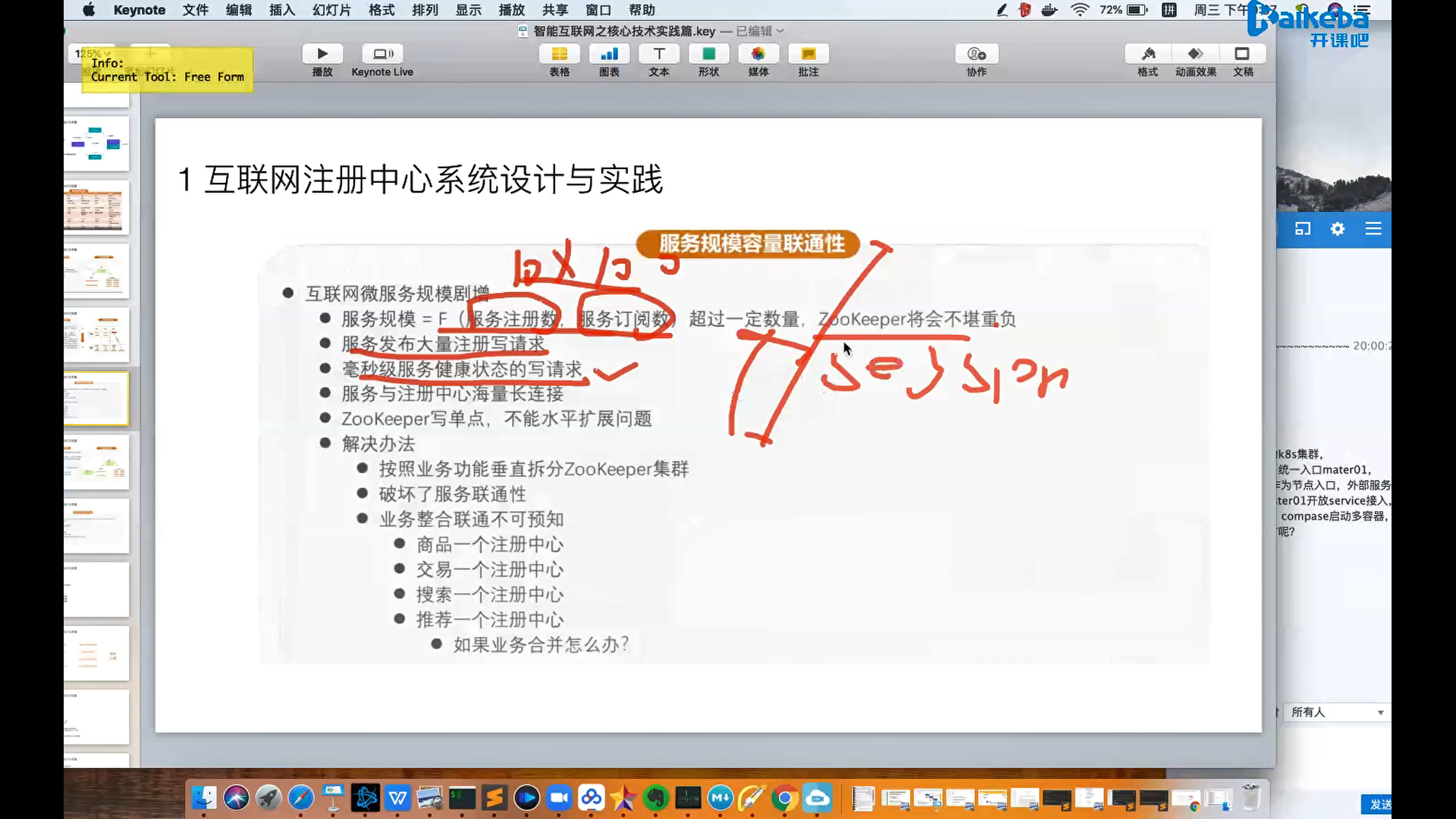Click the Play slideshow button

click(322, 55)
